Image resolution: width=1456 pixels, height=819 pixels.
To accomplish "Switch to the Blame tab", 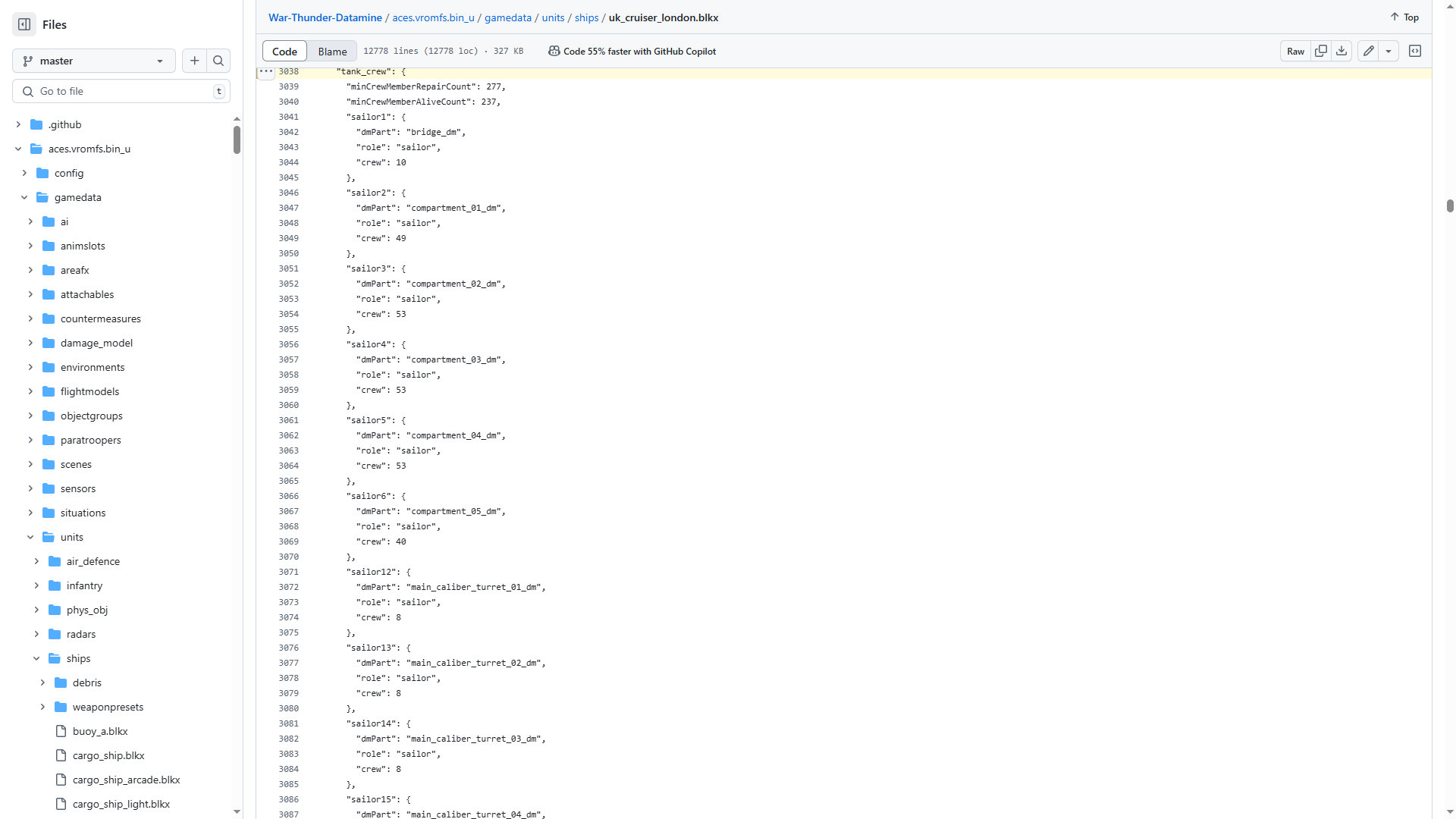I will (x=332, y=51).
